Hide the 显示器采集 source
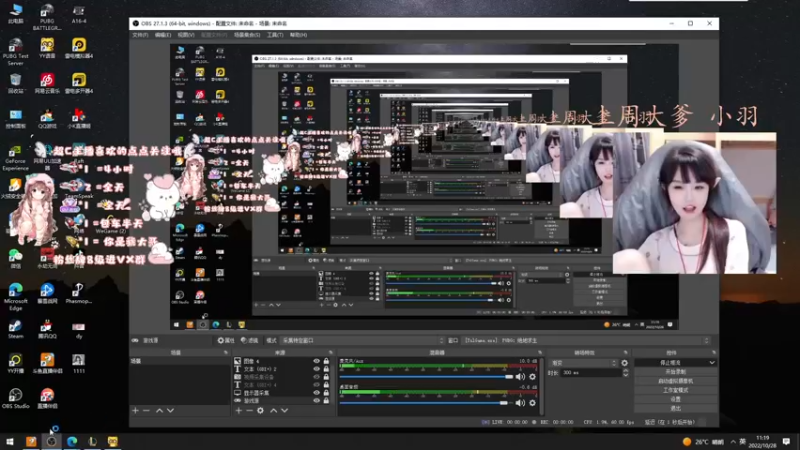800x450 pixels. (x=316, y=393)
